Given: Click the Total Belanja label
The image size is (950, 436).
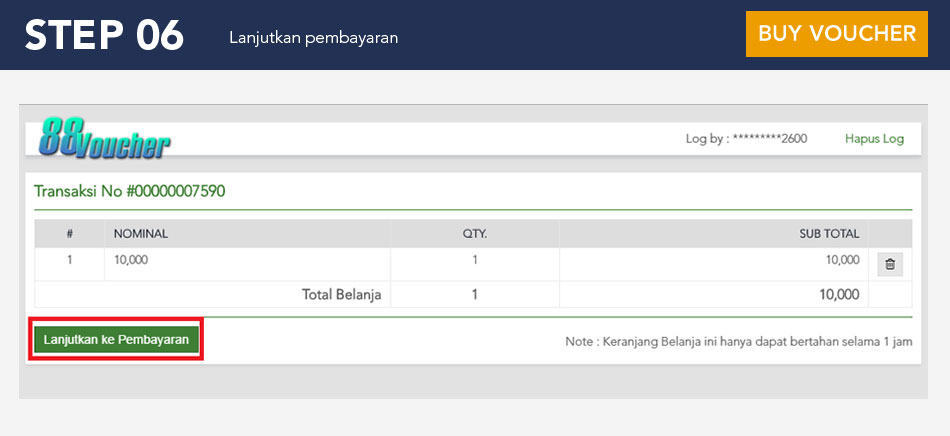Looking at the screenshot, I should (342, 294).
